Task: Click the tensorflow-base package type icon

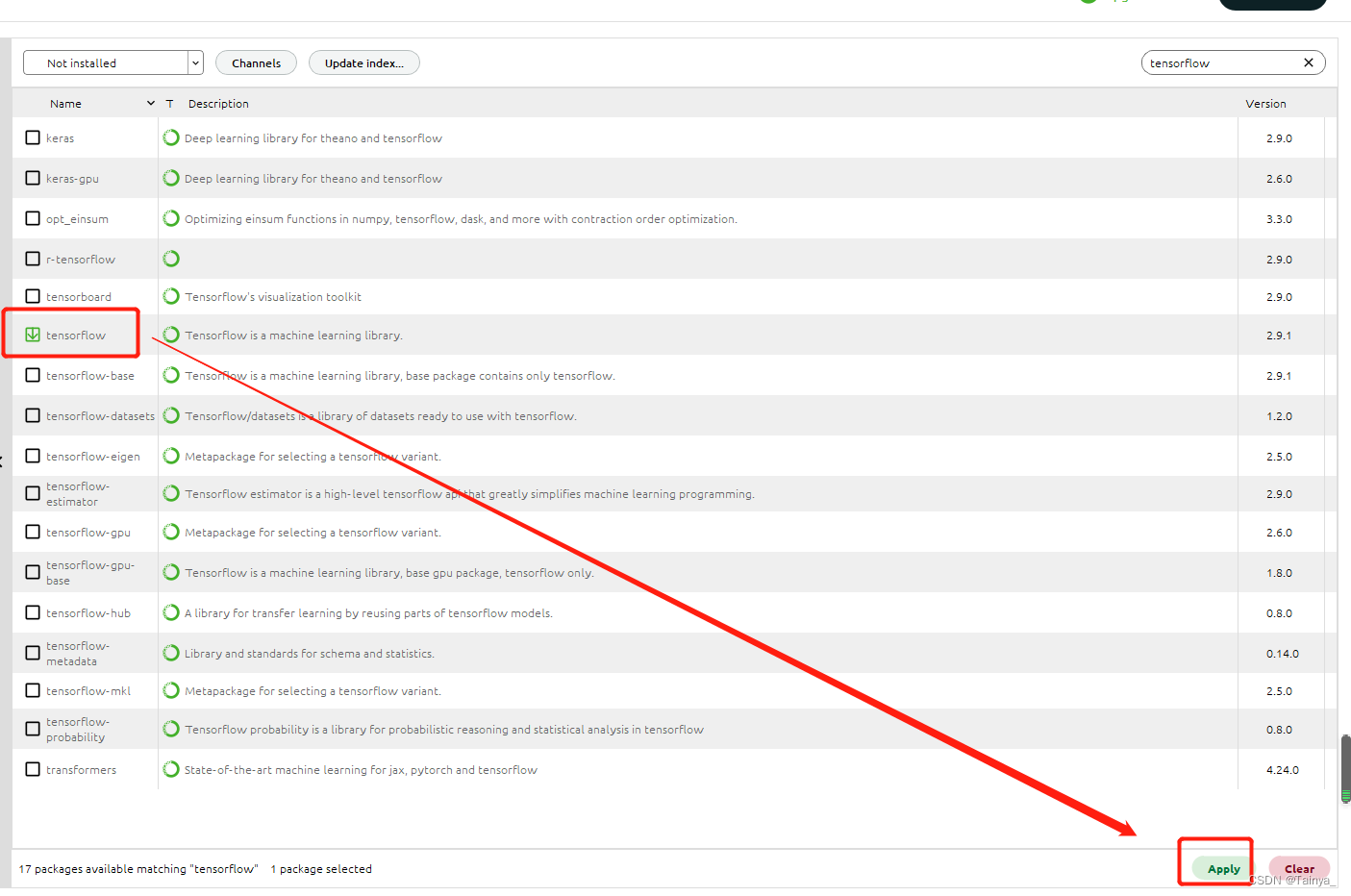Action: (171, 375)
